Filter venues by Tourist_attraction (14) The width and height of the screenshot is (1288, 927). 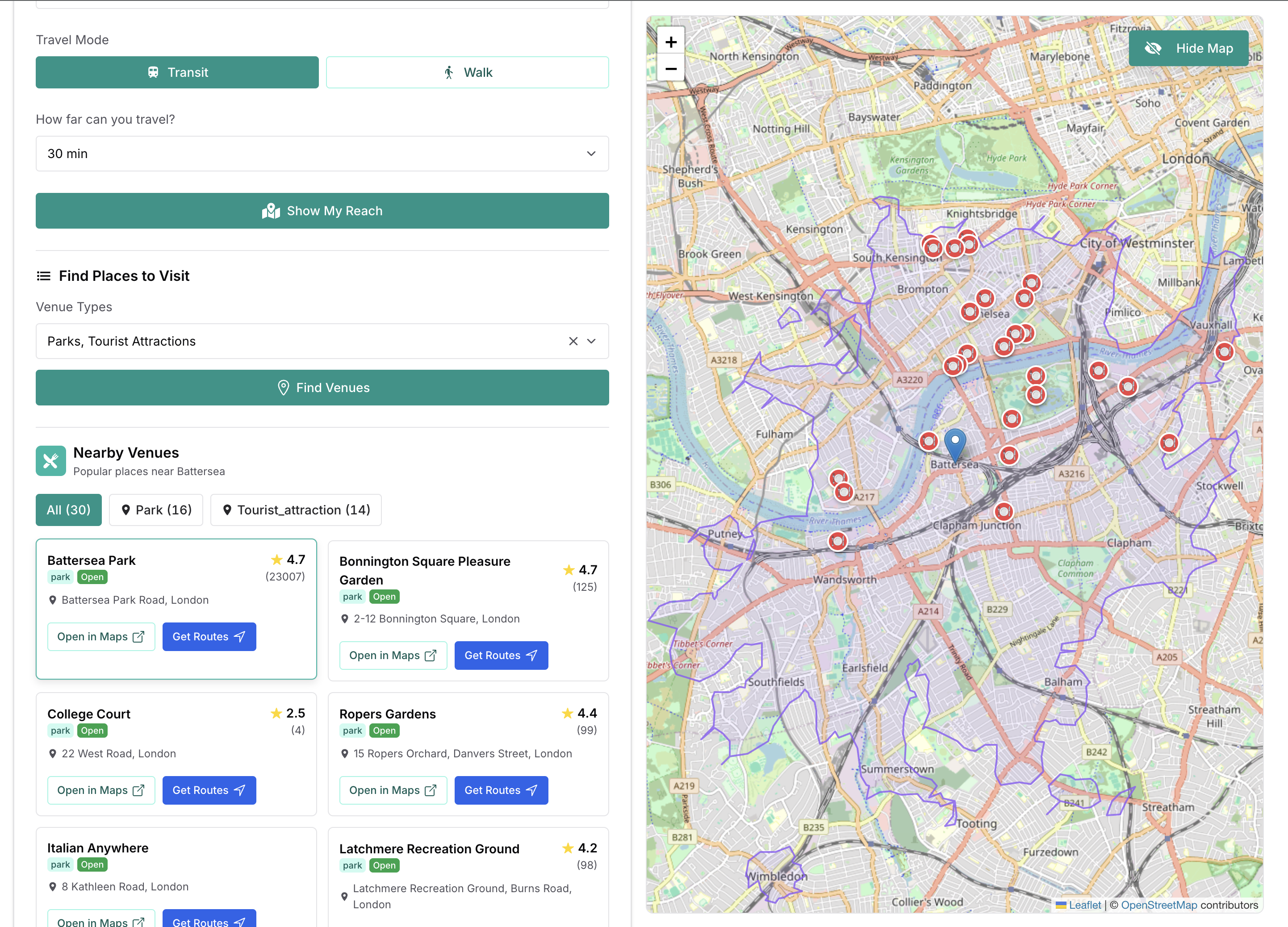tap(296, 510)
